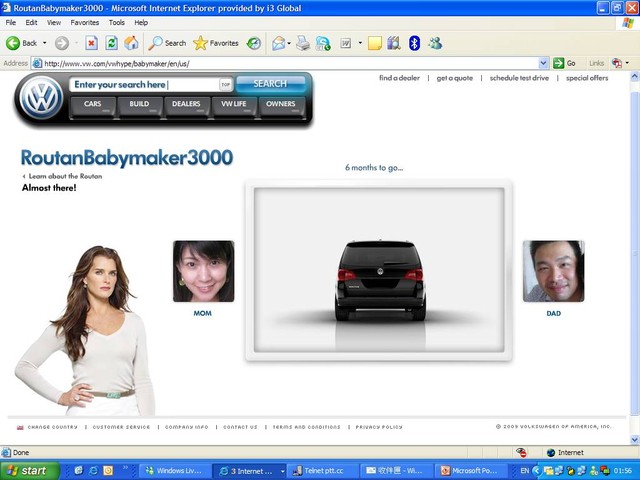
Task: Click the Go button beside address bar
Action: (564, 63)
